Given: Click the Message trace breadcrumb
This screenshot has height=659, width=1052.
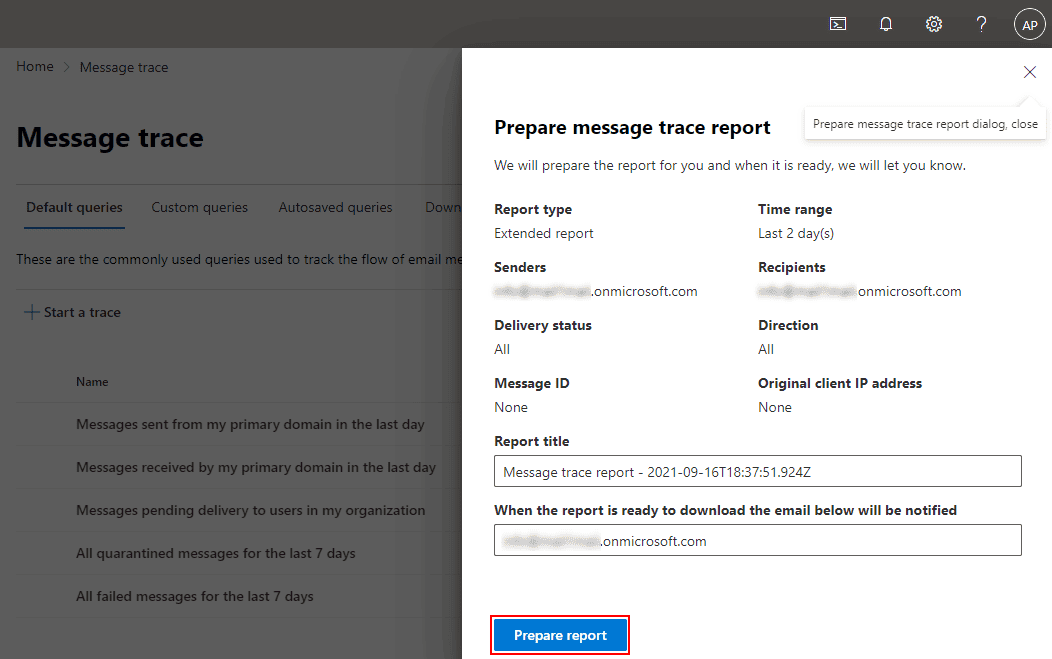Looking at the screenshot, I should pyautogui.click(x=124, y=68).
